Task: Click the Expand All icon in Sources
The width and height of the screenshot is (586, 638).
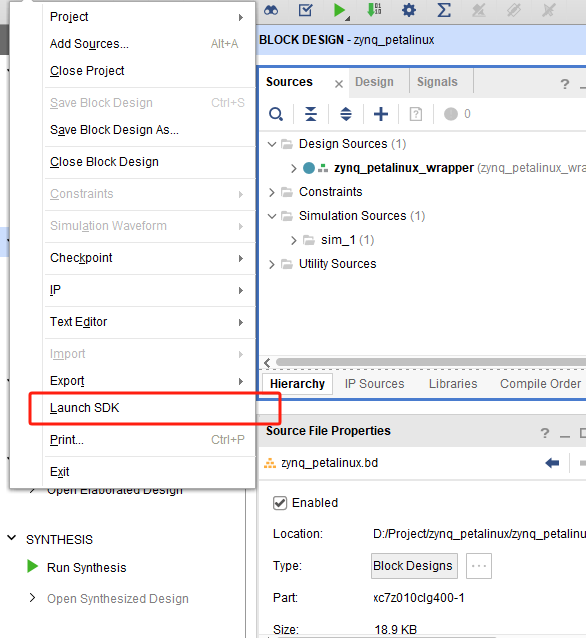Action: [x=346, y=114]
